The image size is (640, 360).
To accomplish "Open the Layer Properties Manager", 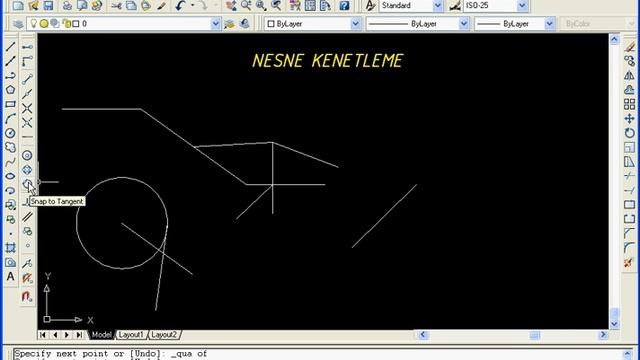I will 18,24.
